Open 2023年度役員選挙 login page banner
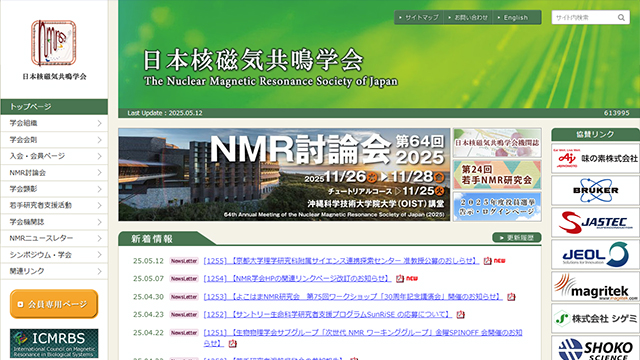 [497, 207]
